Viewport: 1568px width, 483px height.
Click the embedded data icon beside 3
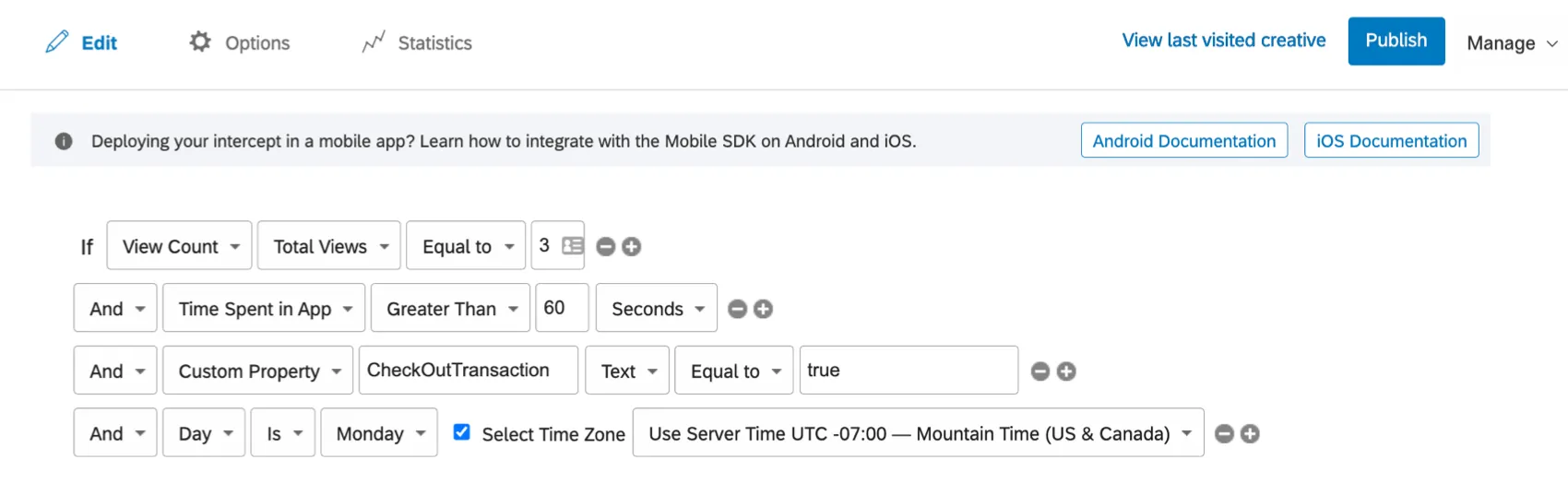click(x=573, y=246)
